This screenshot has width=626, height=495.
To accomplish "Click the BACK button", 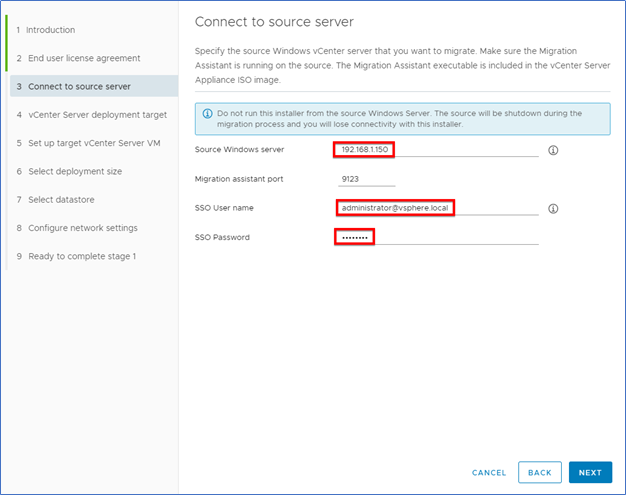I will pyautogui.click(x=540, y=473).
